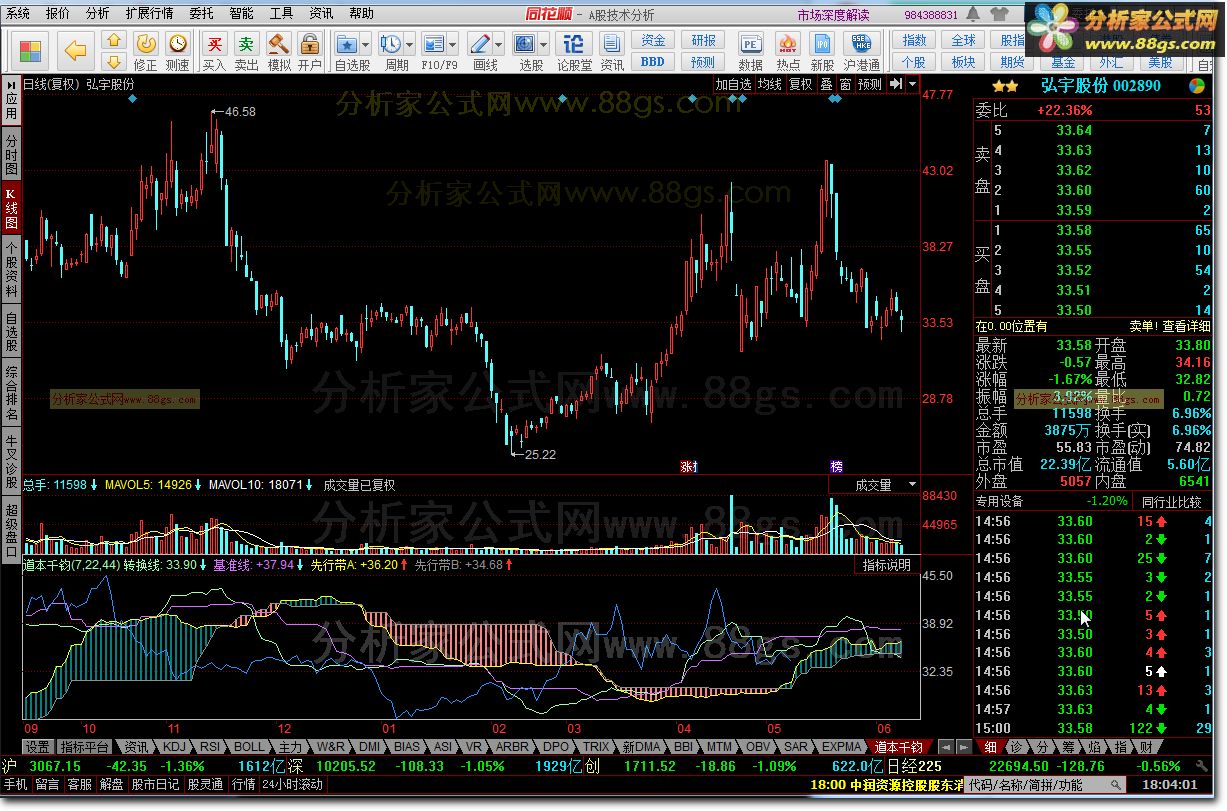Open 24小时滚动 news in status bar

(292, 786)
